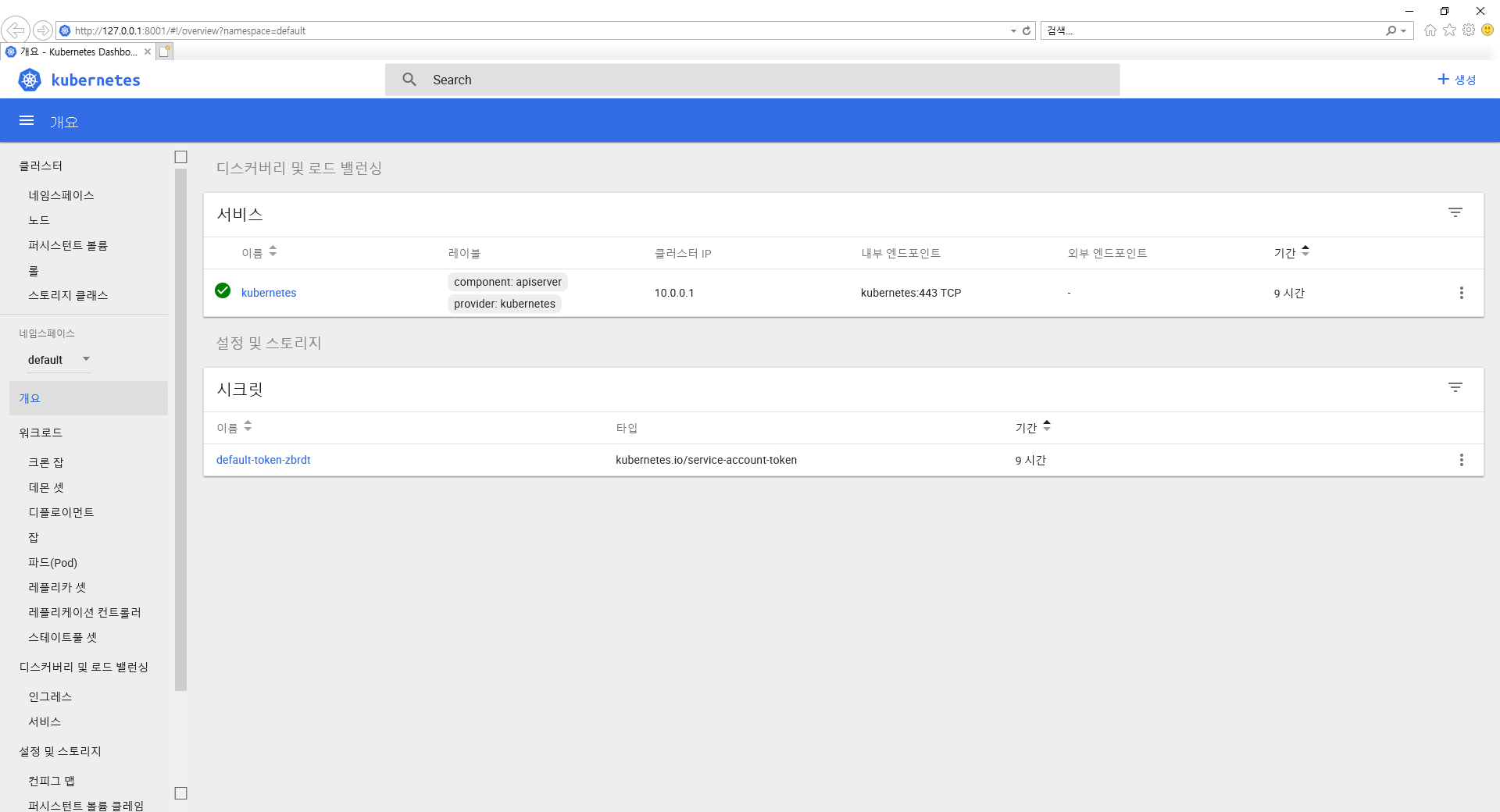Click the 10.0.0.1 cluster IP cell

point(674,293)
